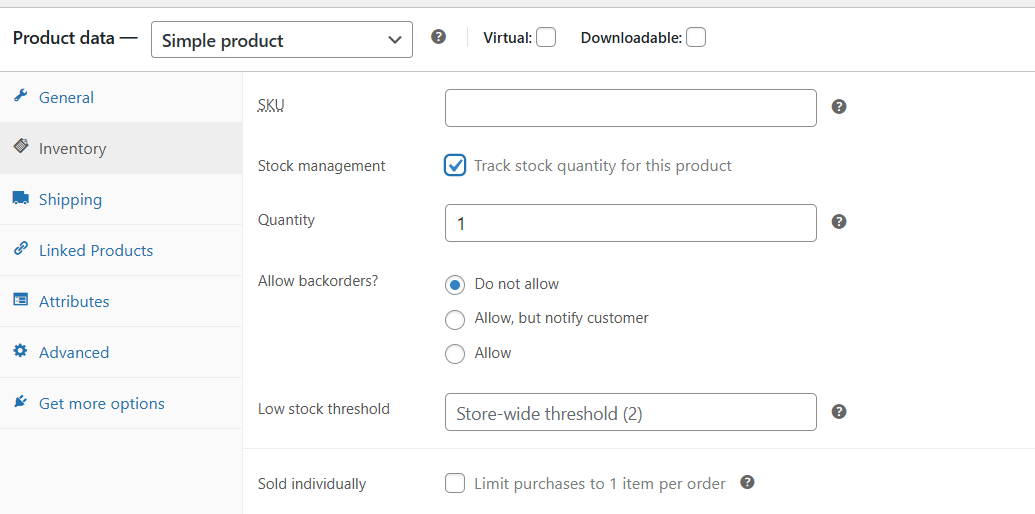Click the truck icon beside Shipping
1035x514 pixels.
pyautogui.click(x=20, y=197)
